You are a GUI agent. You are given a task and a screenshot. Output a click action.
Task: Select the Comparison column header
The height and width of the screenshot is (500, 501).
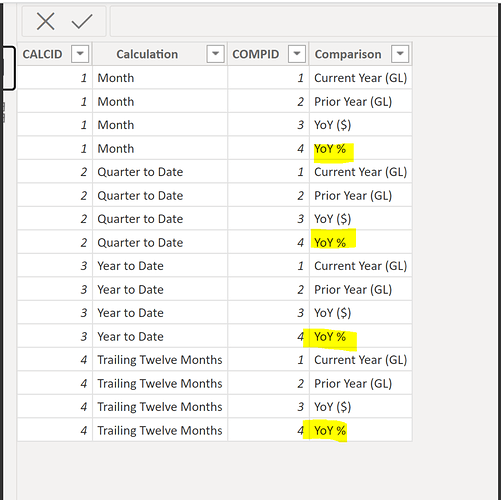[348, 54]
